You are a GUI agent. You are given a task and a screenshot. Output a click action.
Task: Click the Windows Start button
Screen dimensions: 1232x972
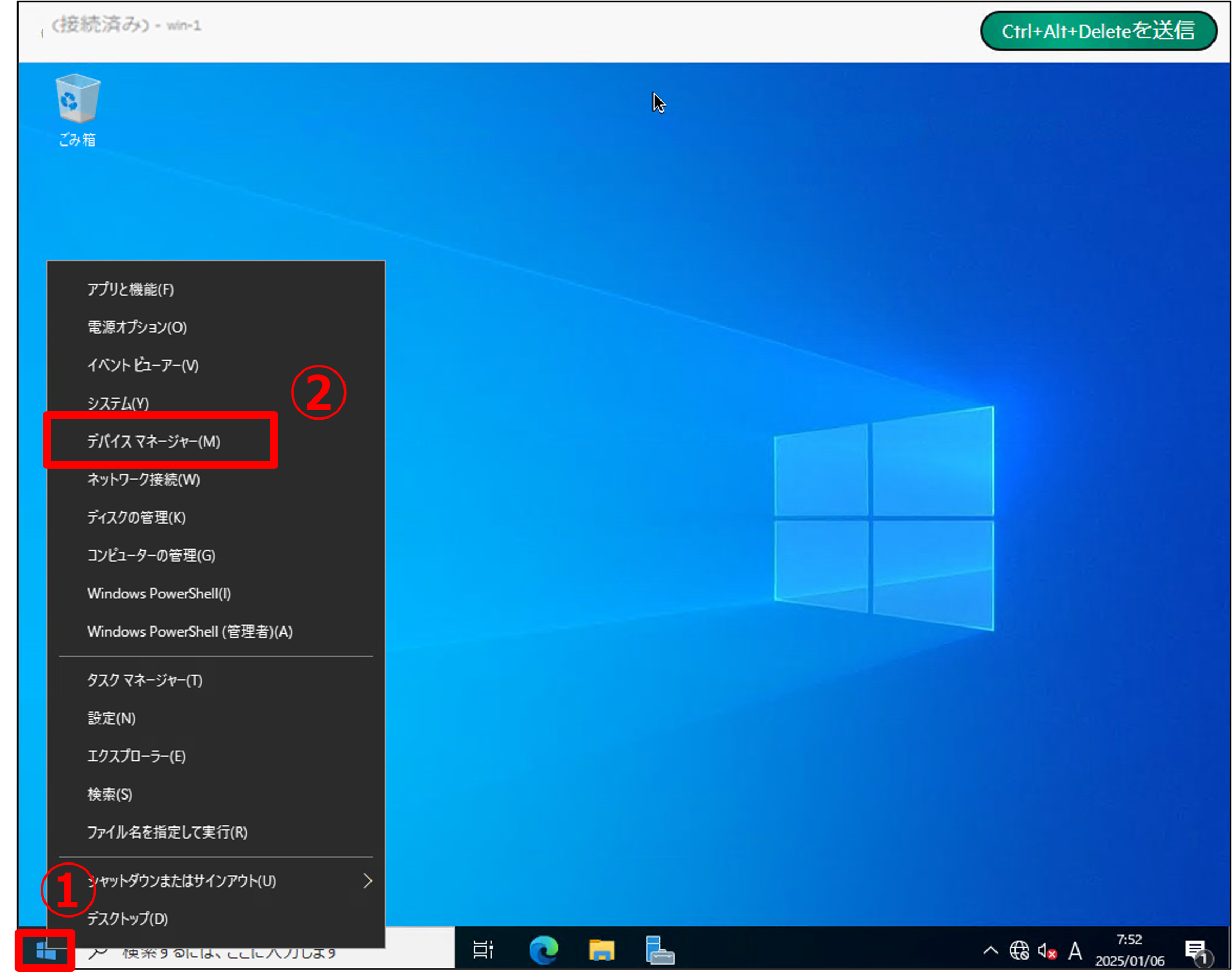[45, 950]
